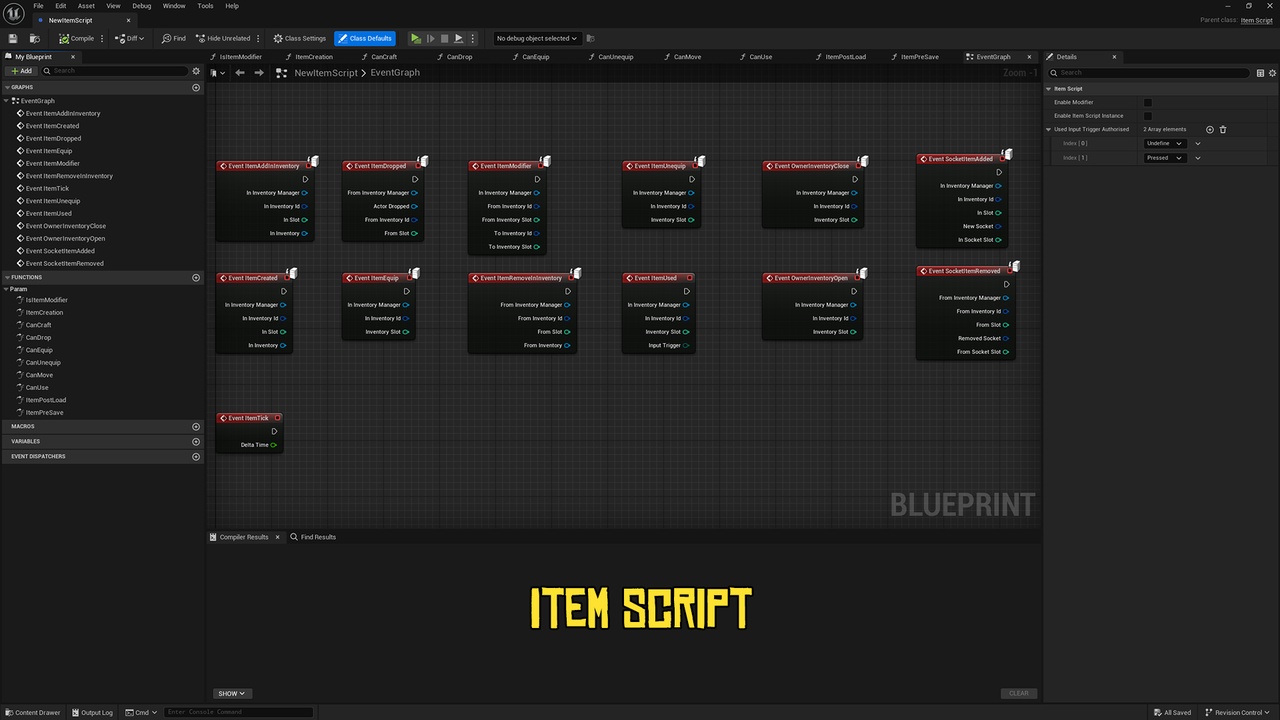This screenshot has height=720, width=1280.
Task: Open the Hide Unrelated options menu
Action: 259,38
